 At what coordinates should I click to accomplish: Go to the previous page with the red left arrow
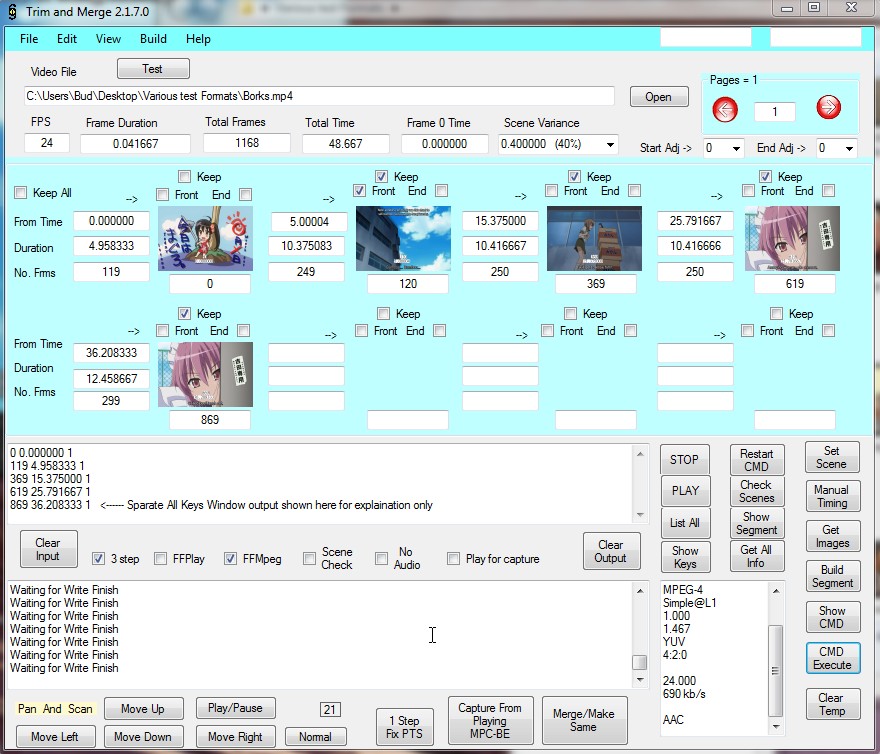click(725, 109)
